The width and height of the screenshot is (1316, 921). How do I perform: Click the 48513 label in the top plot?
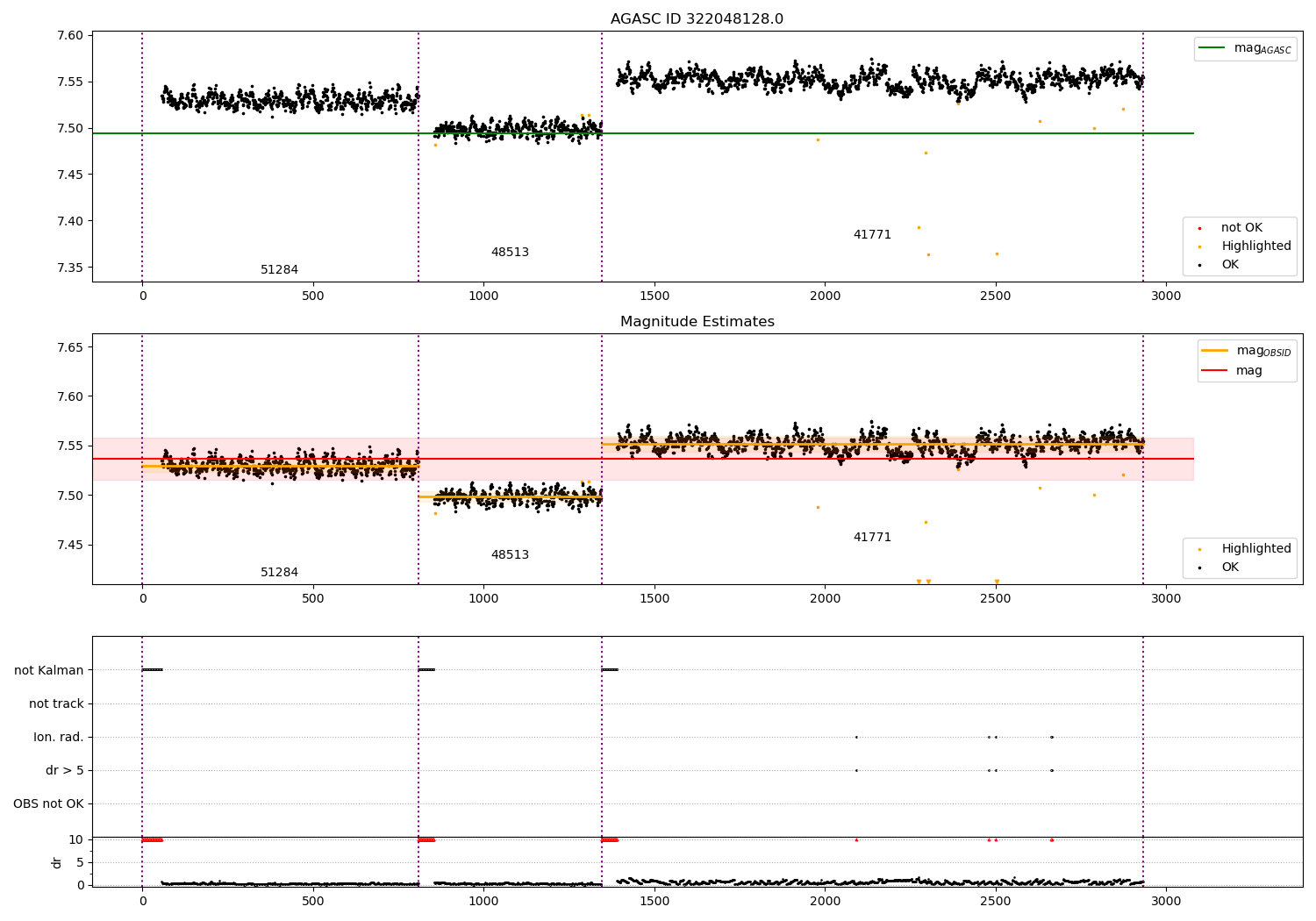[510, 253]
